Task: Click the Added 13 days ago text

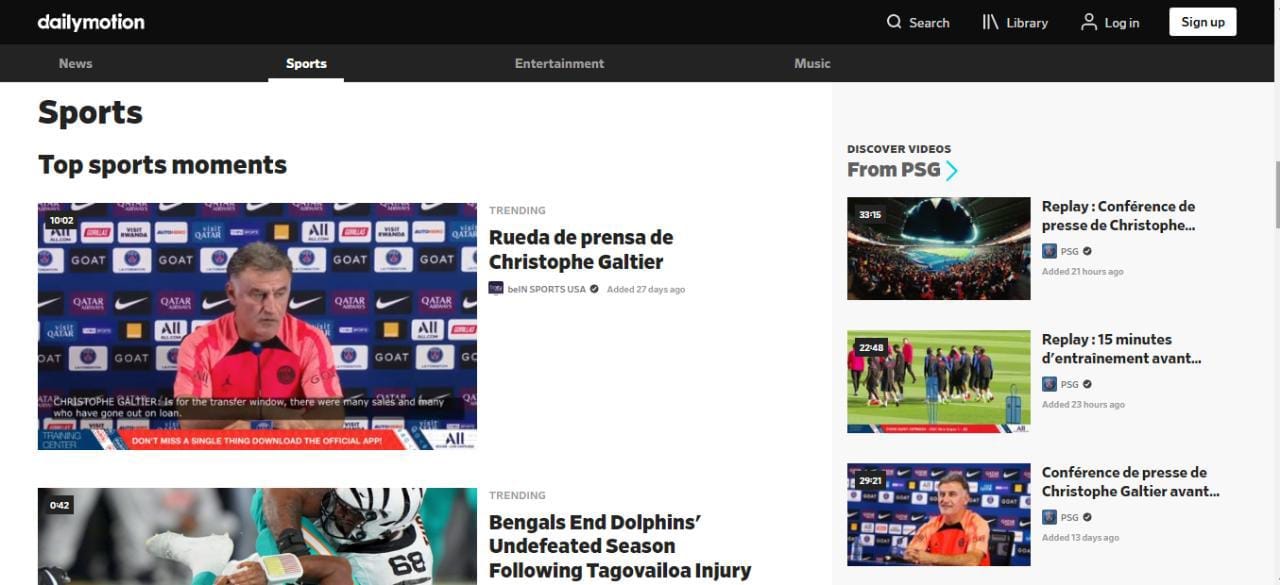Action: pyautogui.click(x=1080, y=538)
